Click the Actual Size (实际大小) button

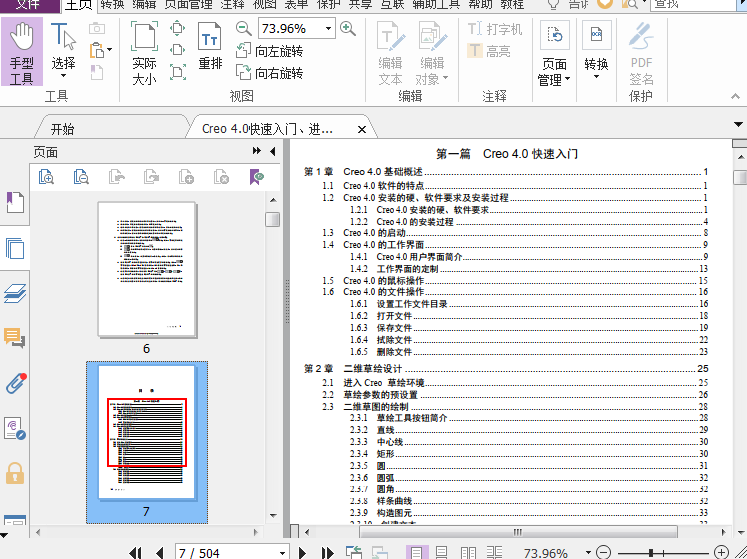144,52
